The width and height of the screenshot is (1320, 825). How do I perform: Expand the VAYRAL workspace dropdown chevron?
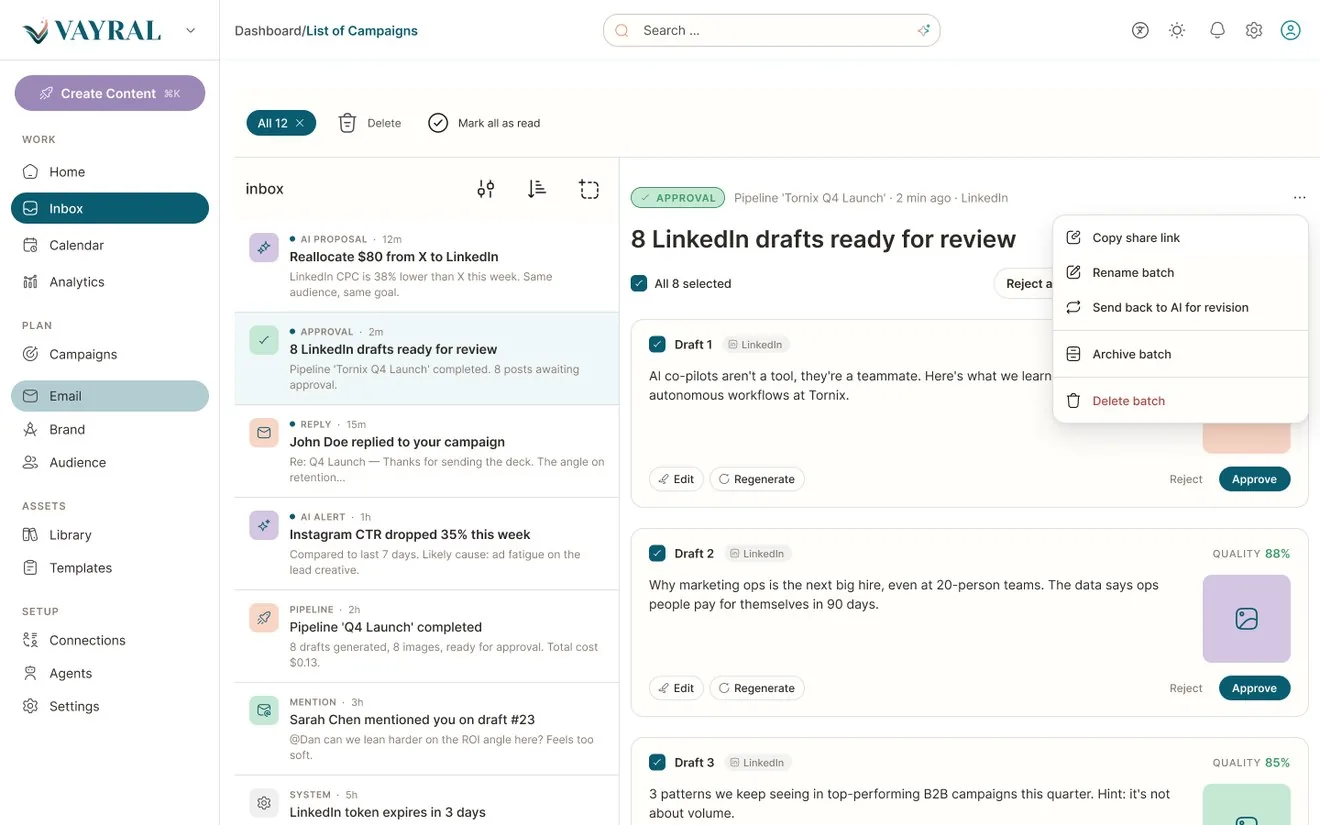pos(191,31)
